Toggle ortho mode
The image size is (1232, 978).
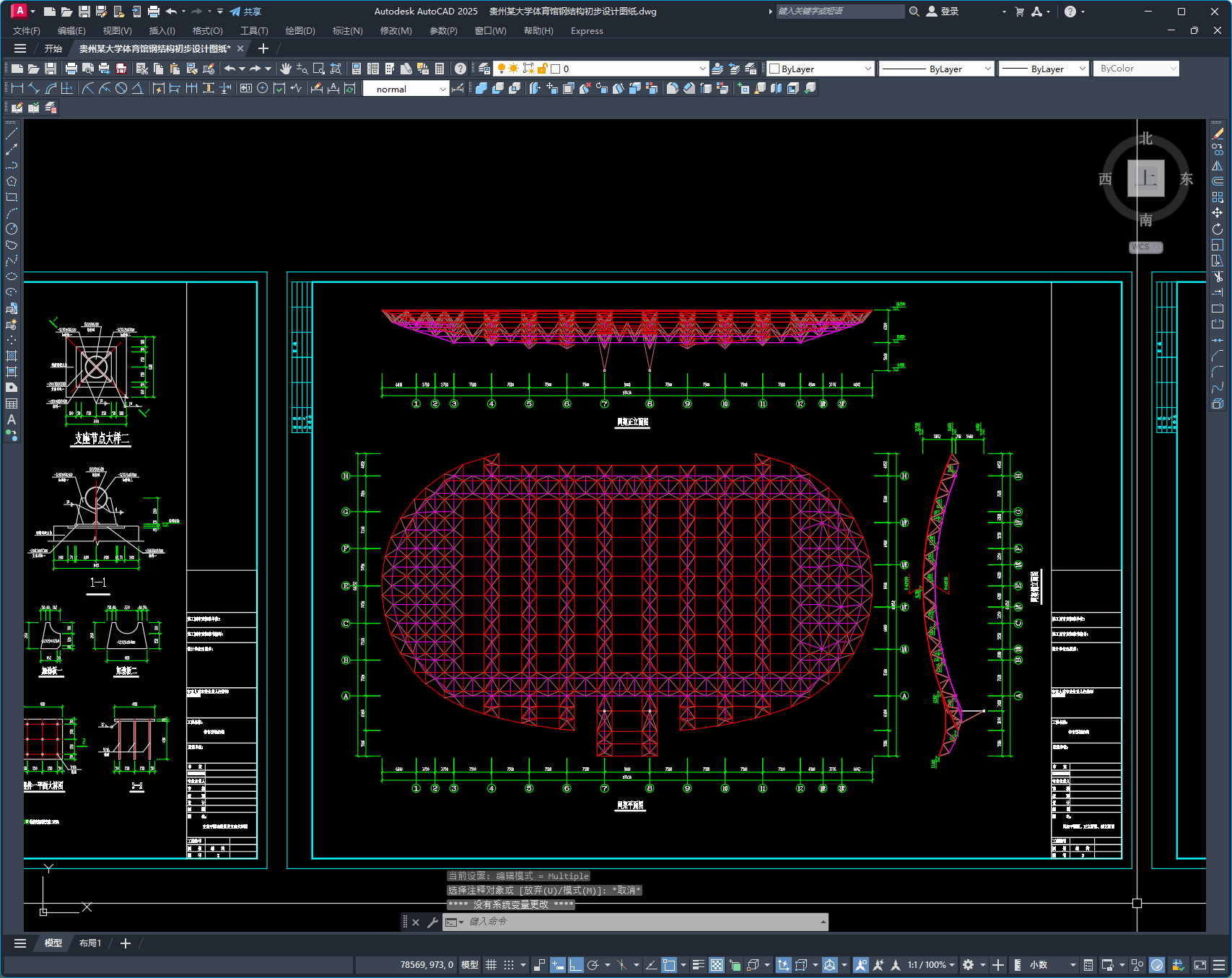click(x=575, y=965)
